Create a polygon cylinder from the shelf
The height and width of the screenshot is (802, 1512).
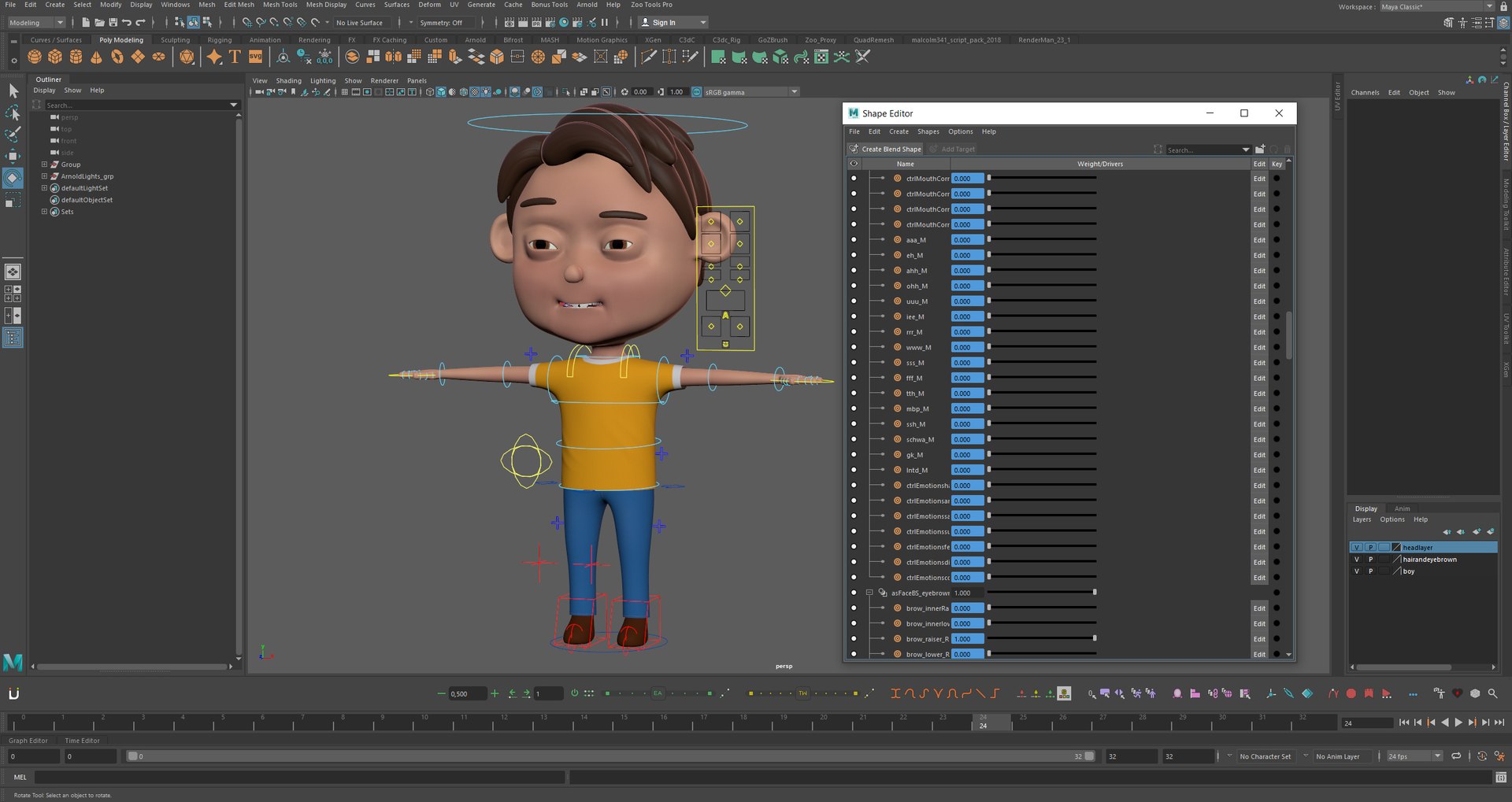[76, 57]
